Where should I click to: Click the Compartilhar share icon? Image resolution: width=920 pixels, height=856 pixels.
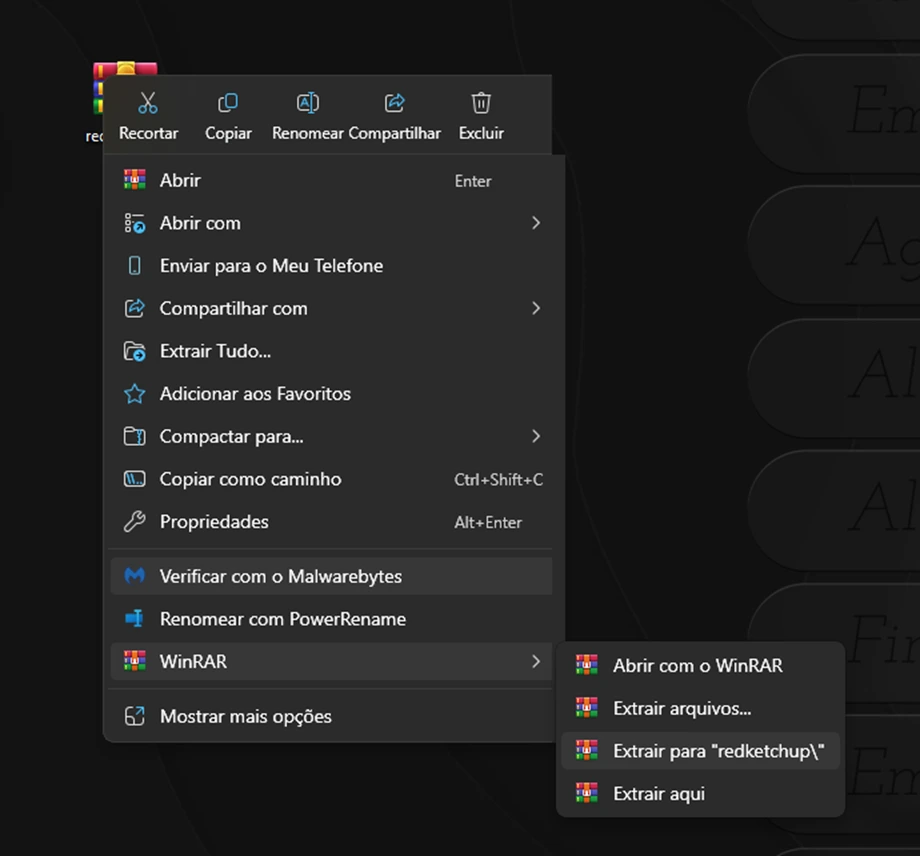(394, 103)
